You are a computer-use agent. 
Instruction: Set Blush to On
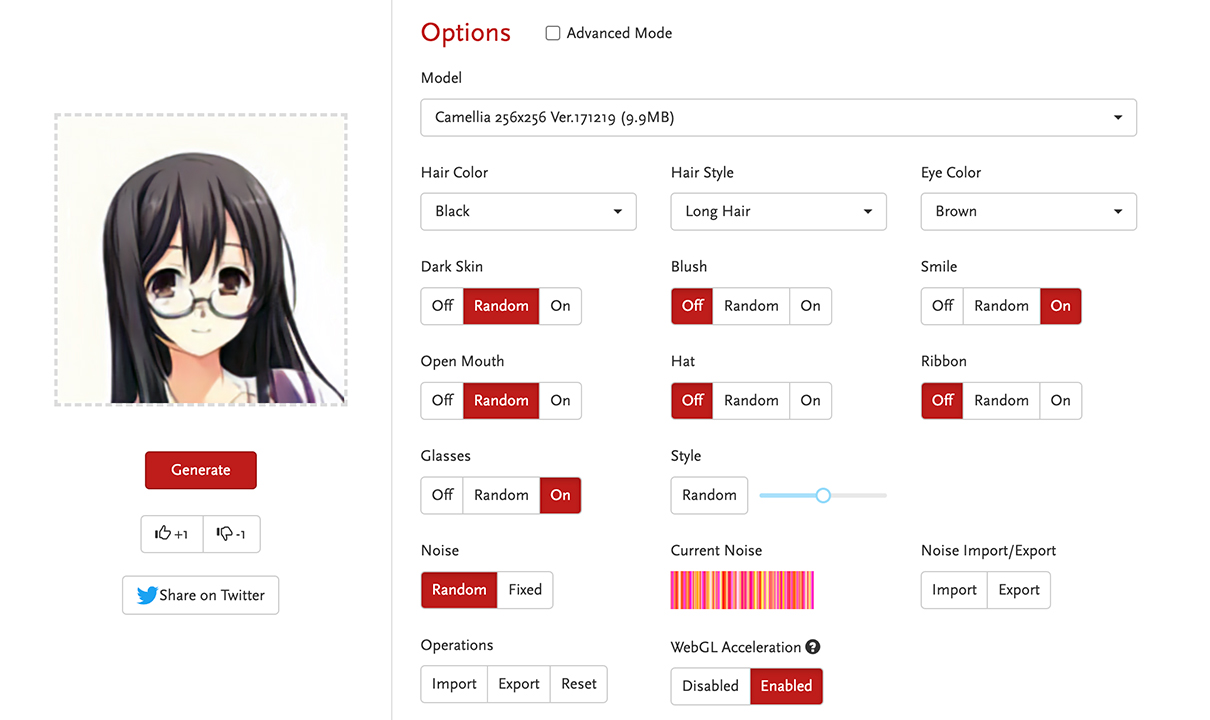[x=810, y=306]
